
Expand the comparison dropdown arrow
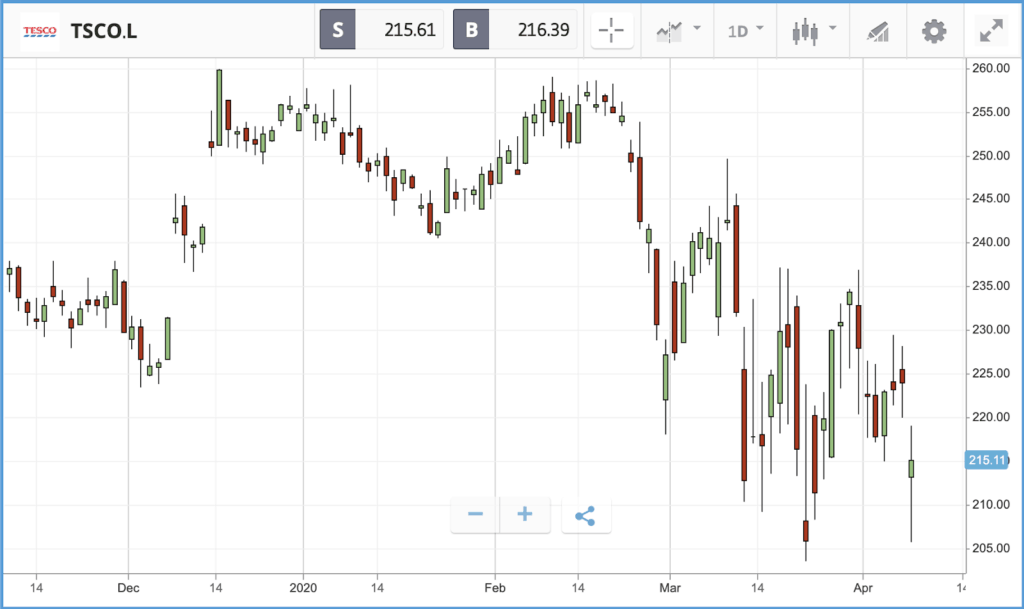(697, 28)
